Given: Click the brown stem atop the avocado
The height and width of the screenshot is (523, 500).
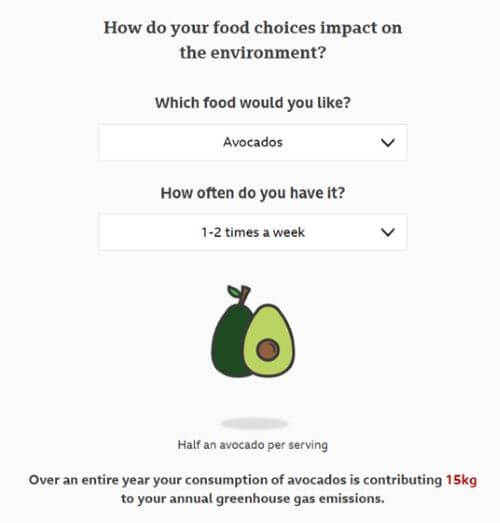Looking at the screenshot, I should click(x=245, y=295).
